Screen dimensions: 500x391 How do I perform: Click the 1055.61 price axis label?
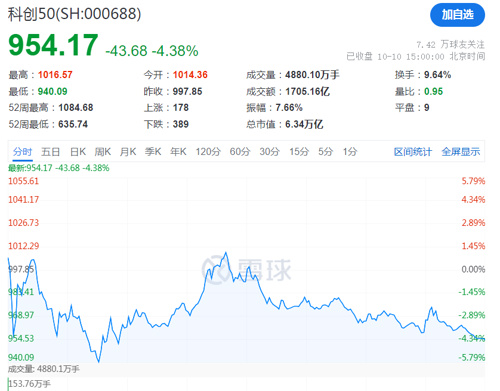[23, 181]
